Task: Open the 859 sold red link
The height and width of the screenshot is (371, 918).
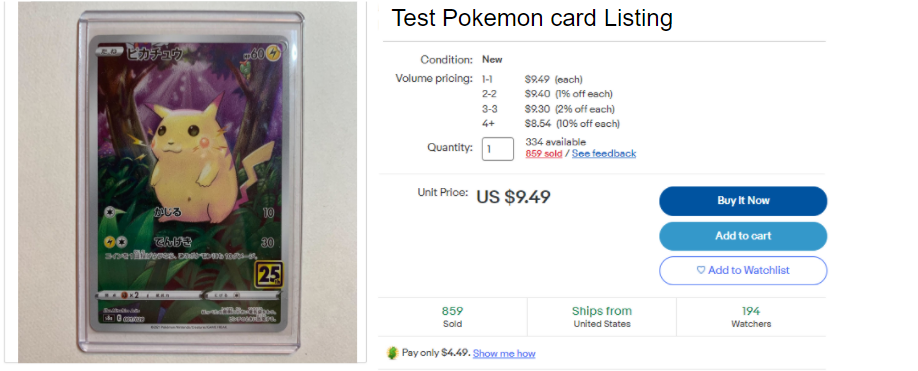Action: 544,153
